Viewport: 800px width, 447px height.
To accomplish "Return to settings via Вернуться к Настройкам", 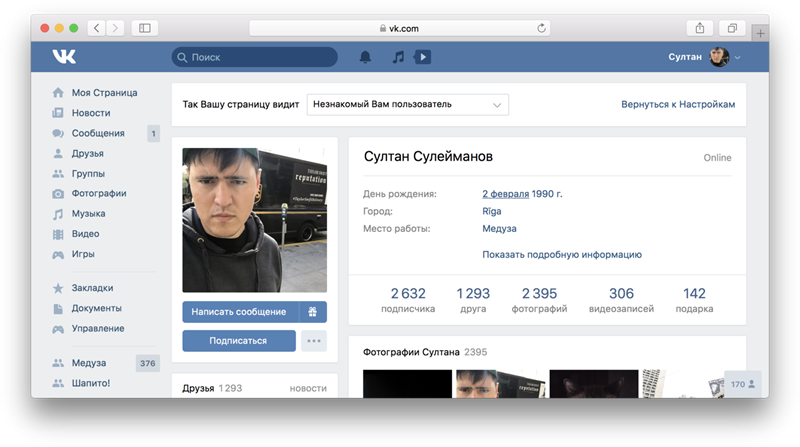I will pyautogui.click(x=678, y=104).
